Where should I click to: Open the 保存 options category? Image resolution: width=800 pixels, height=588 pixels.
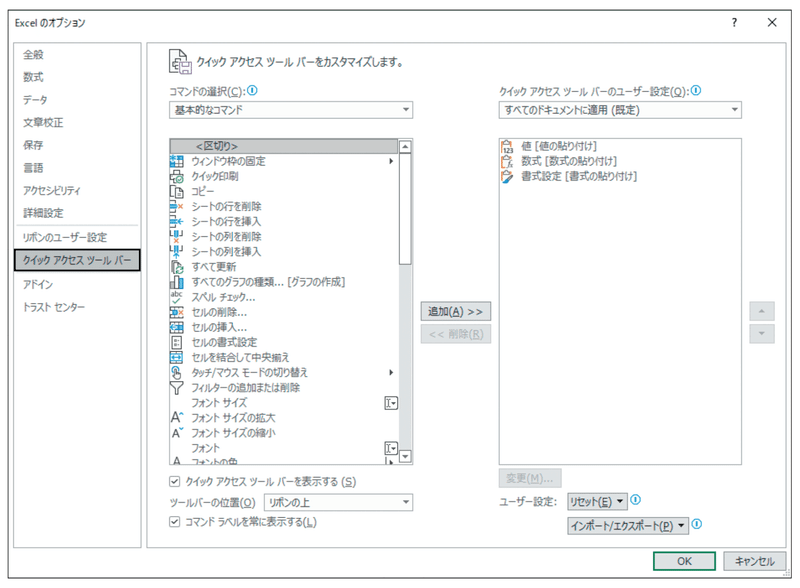coord(33,145)
